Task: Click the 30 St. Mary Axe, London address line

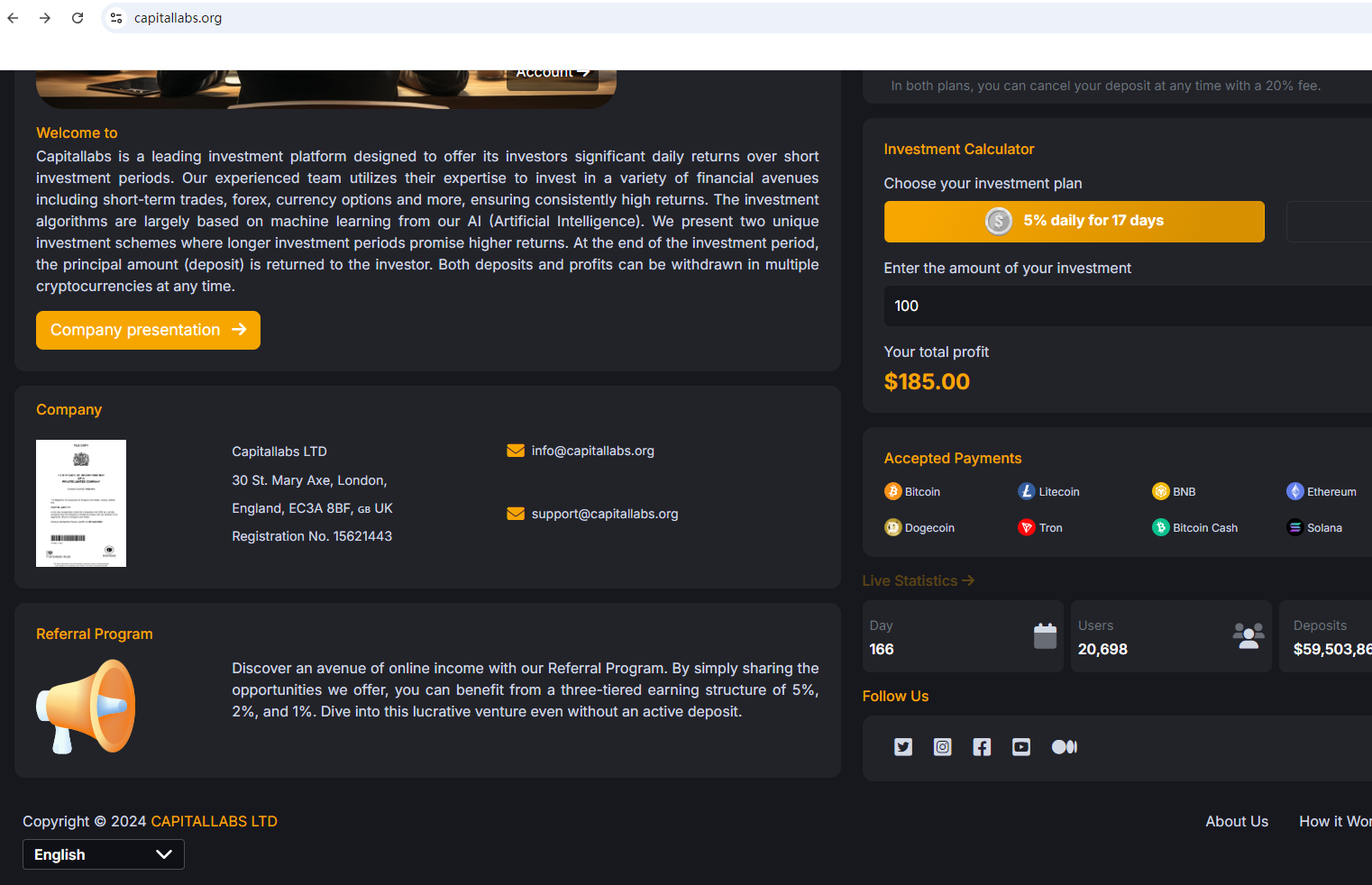Action: 309,480
